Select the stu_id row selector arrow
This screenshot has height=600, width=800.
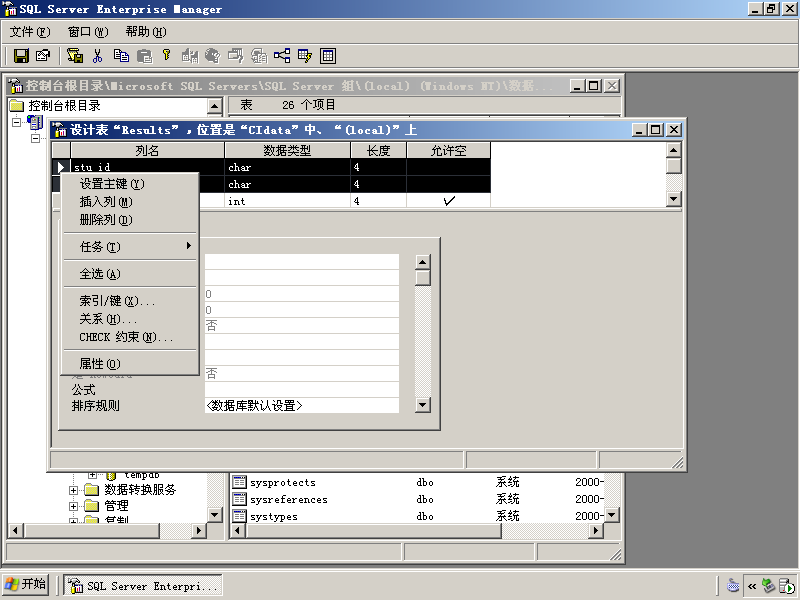click(x=61, y=167)
